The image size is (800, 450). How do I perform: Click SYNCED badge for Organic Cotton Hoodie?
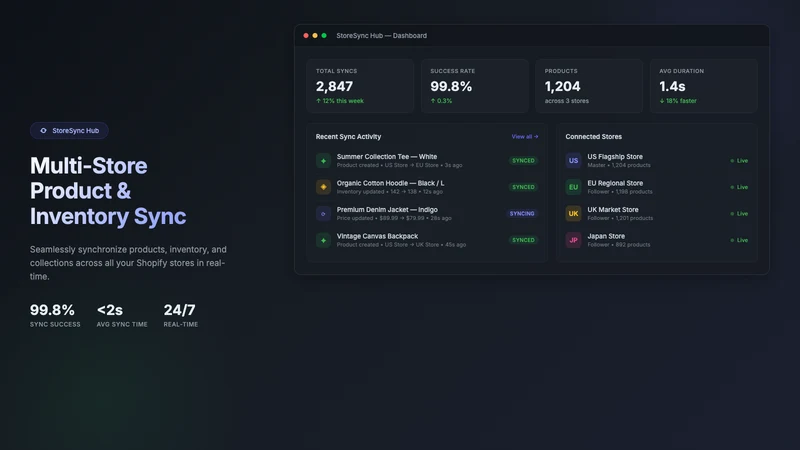(523, 187)
